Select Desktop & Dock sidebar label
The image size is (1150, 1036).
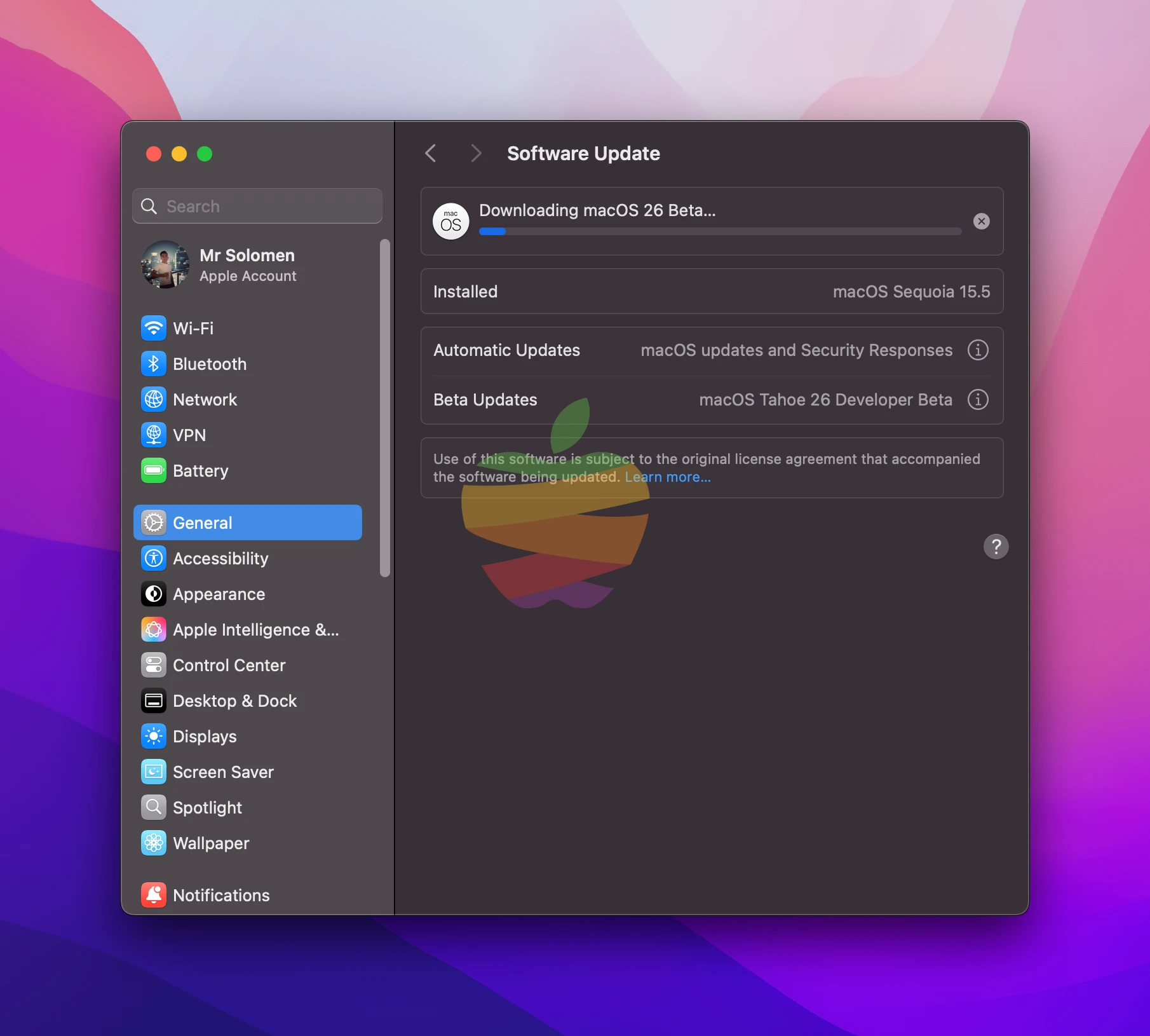point(234,701)
